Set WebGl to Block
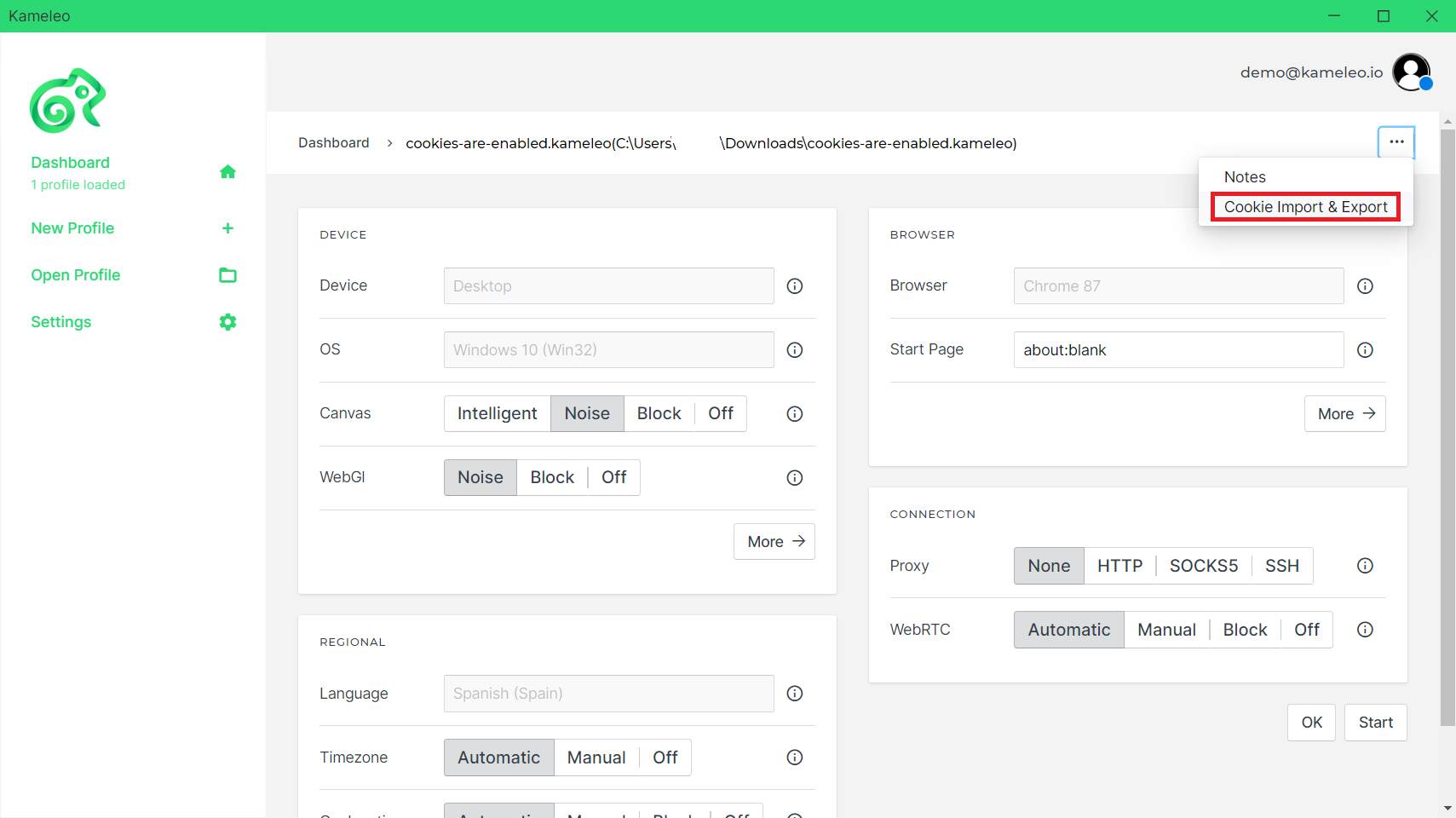The height and width of the screenshot is (818, 1456). [x=552, y=478]
